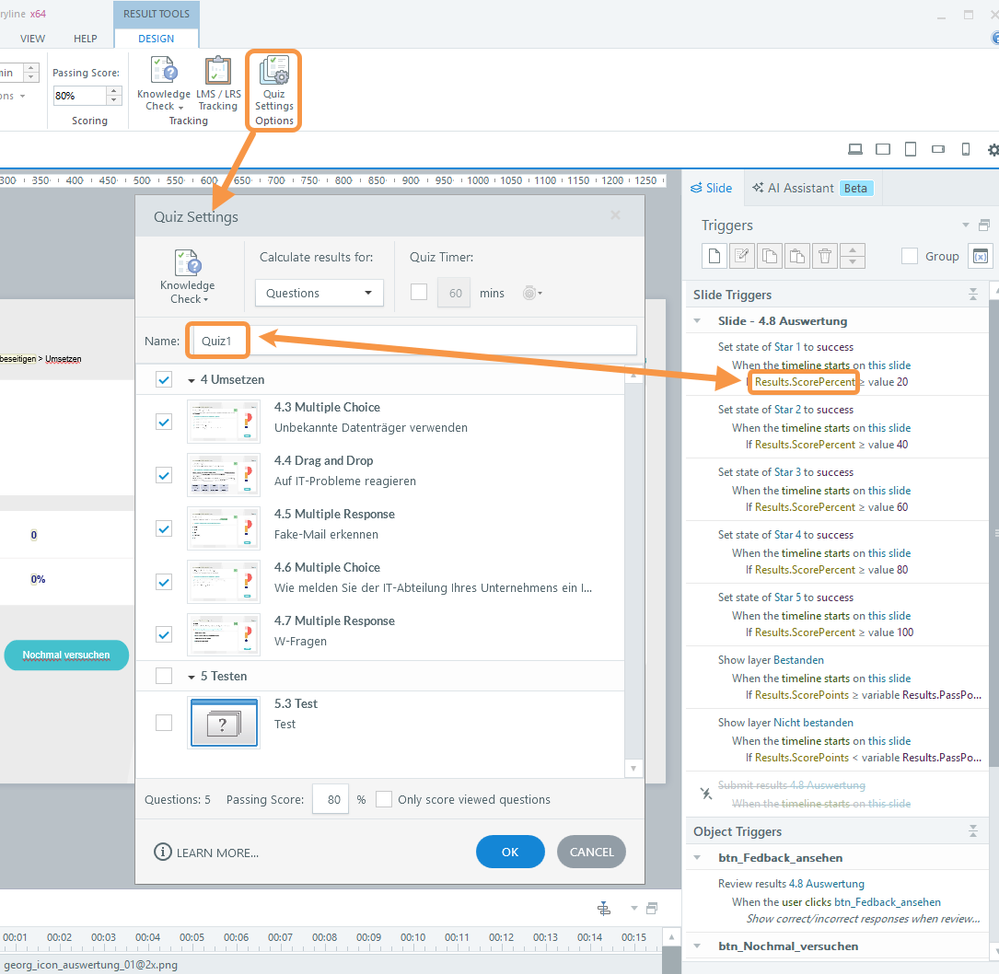This screenshot has height=974, width=999.
Task: Enable the Quiz Timer checkbox
Action: (x=419, y=293)
